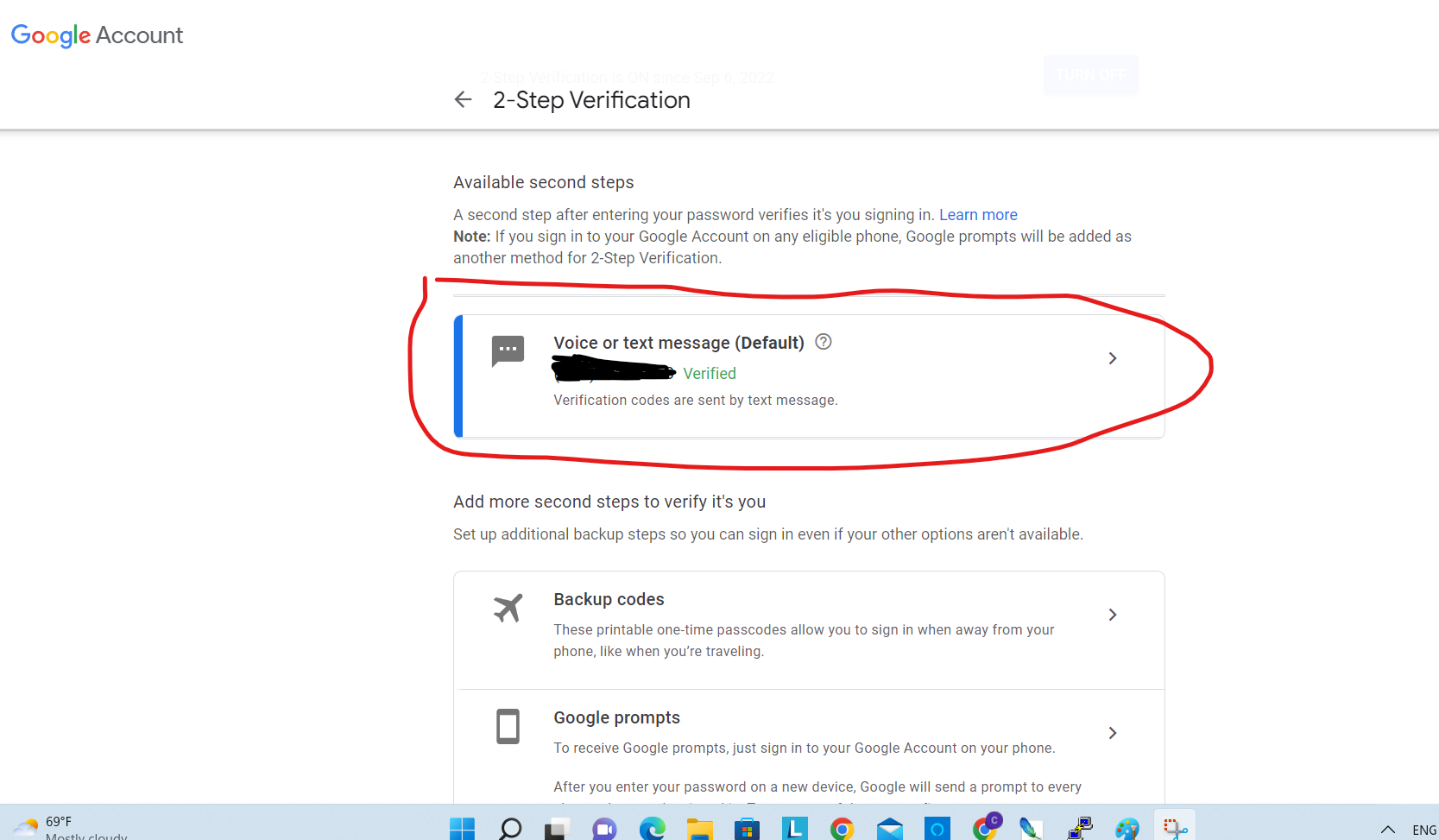Open the Voice or text message (Default) title
Viewport: 1439px width, 840px height.
coord(678,343)
